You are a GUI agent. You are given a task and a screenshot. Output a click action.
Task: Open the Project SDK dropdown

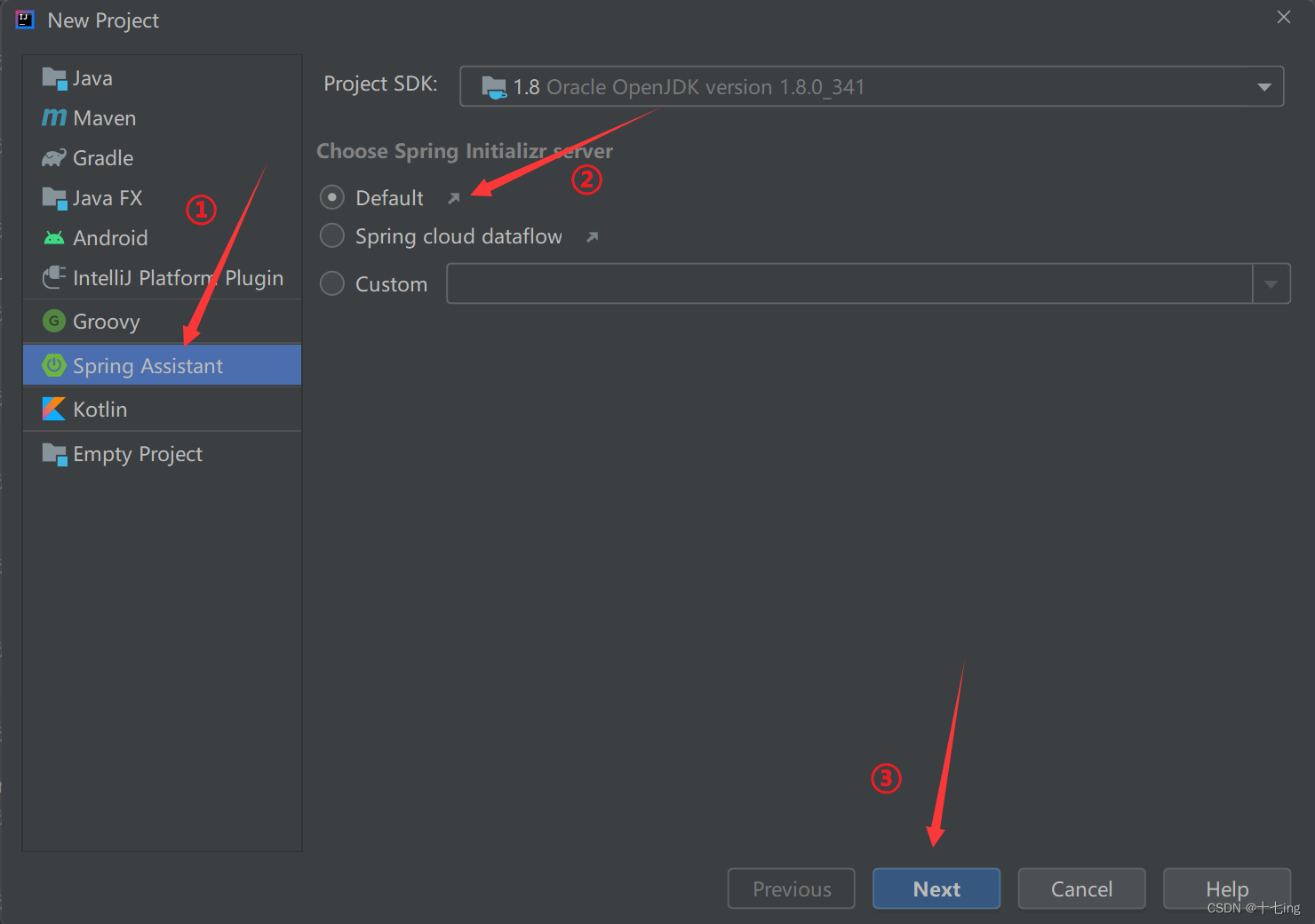[872, 86]
